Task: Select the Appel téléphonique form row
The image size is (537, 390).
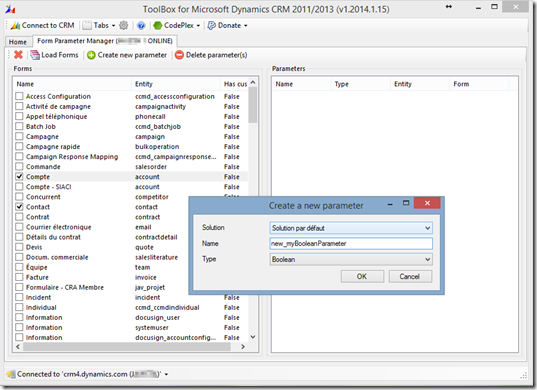Action: 131,116
